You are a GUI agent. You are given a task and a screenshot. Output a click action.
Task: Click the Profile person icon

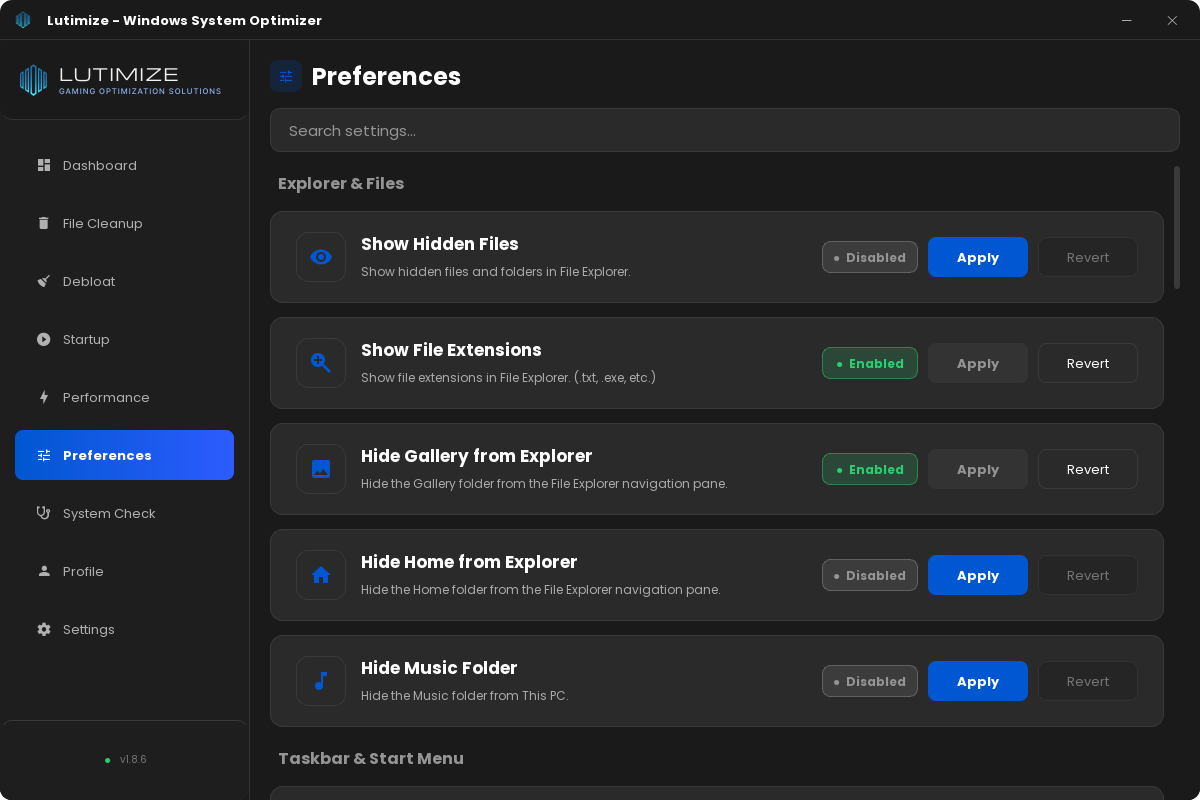[x=44, y=571]
